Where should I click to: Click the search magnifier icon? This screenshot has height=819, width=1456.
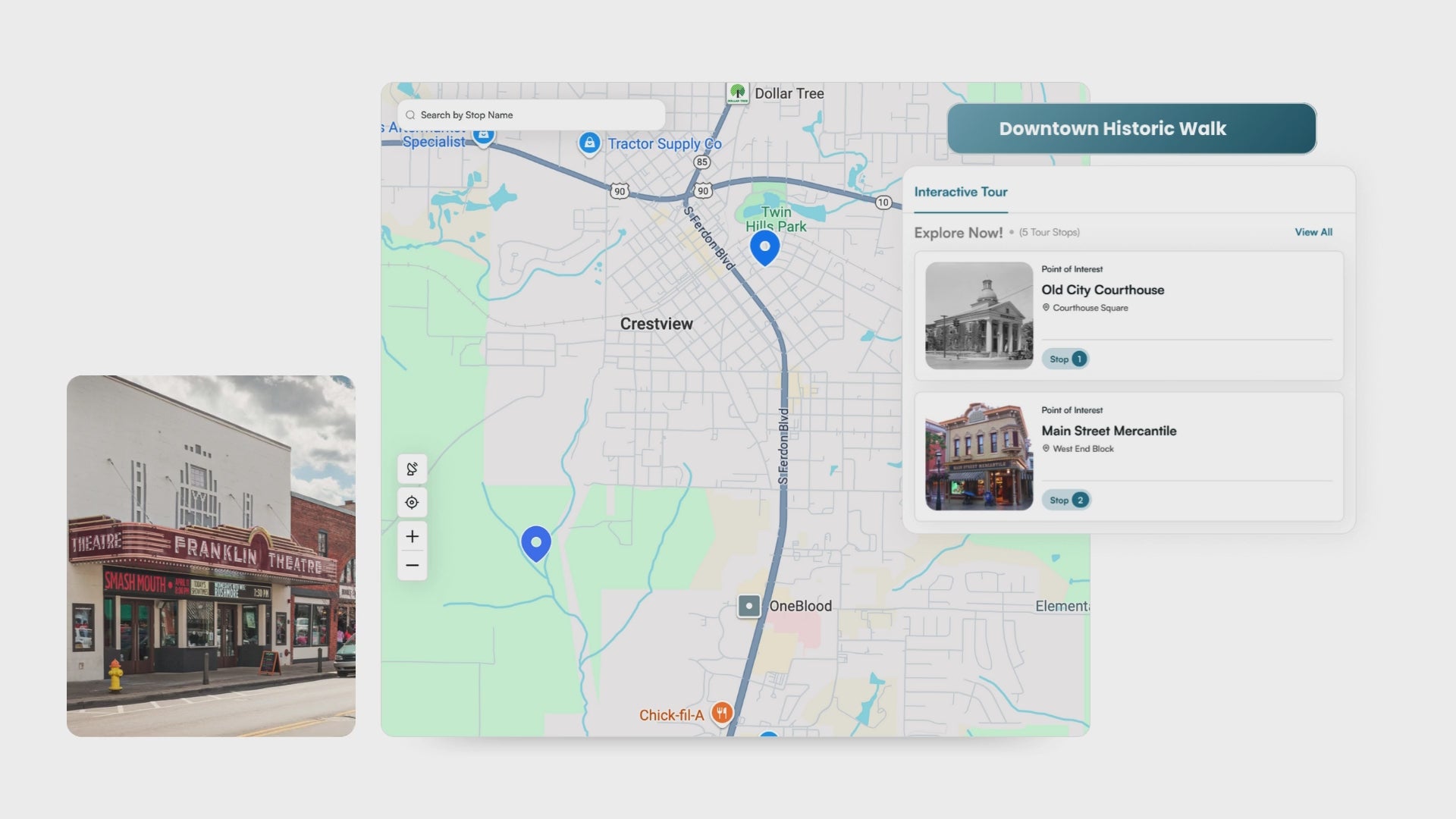[410, 115]
